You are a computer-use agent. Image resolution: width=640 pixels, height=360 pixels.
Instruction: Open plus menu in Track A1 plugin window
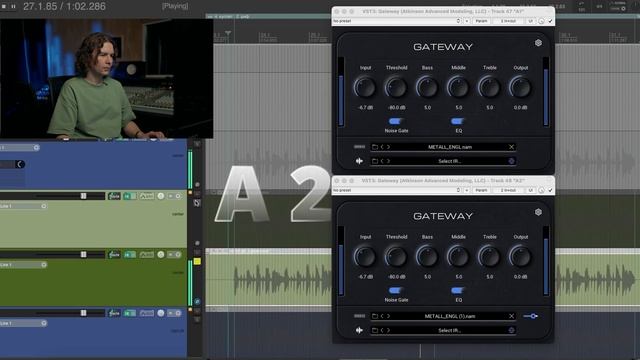point(467,21)
